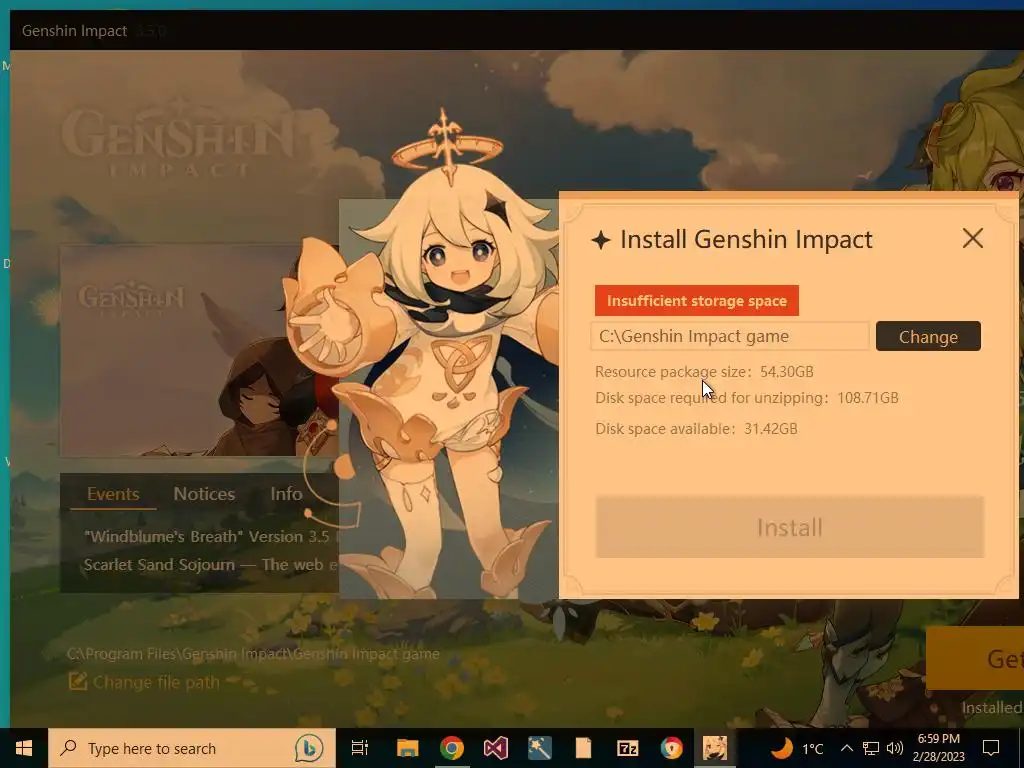The width and height of the screenshot is (1024, 768).
Task: Open the blank document icon on taskbar
Action: pyautogui.click(x=583, y=748)
